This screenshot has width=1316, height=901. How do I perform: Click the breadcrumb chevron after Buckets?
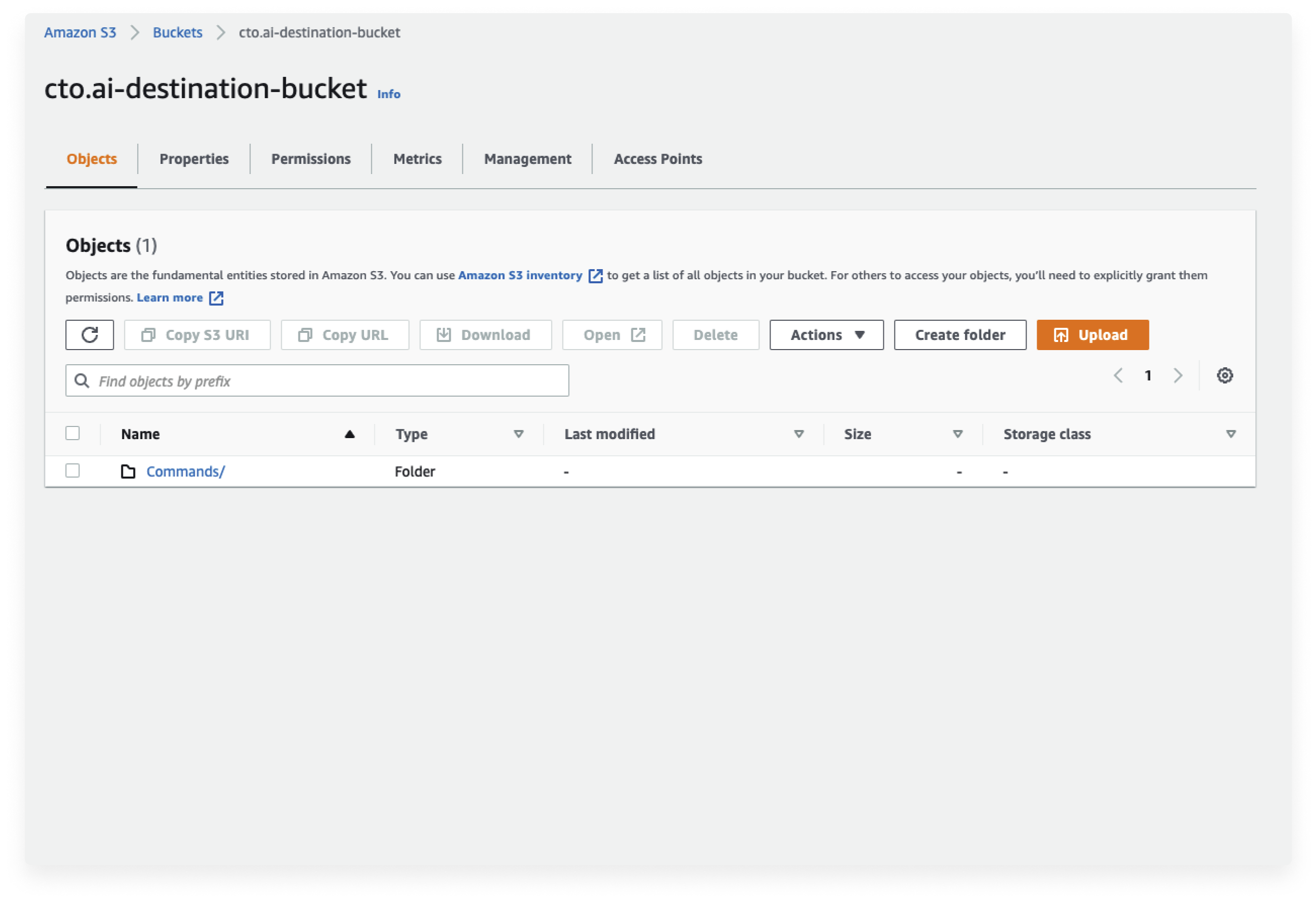(x=221, y=33)
